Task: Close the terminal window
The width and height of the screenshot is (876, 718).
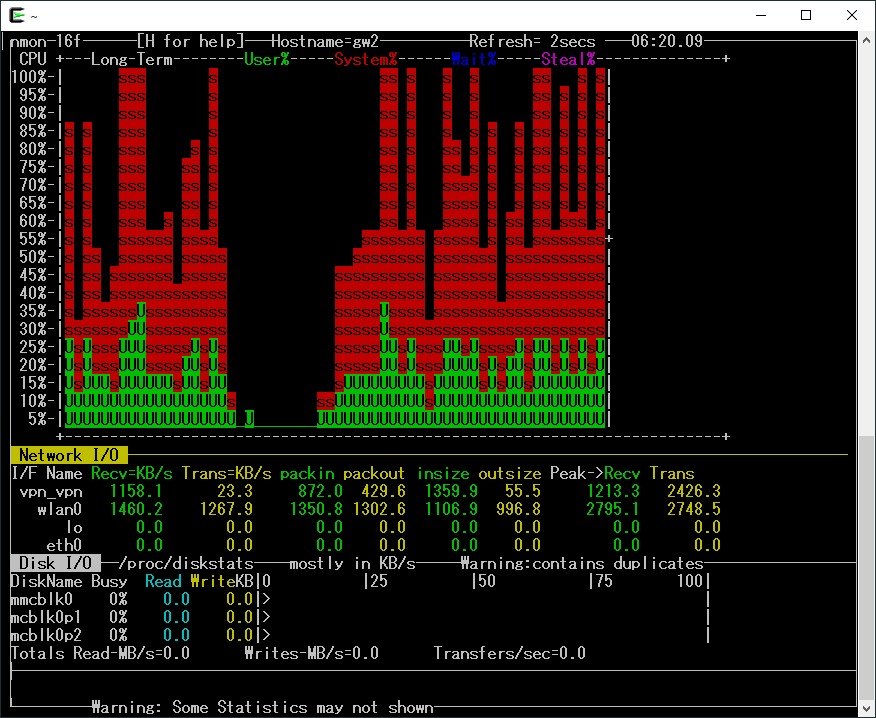Action: tap(851, 15)
